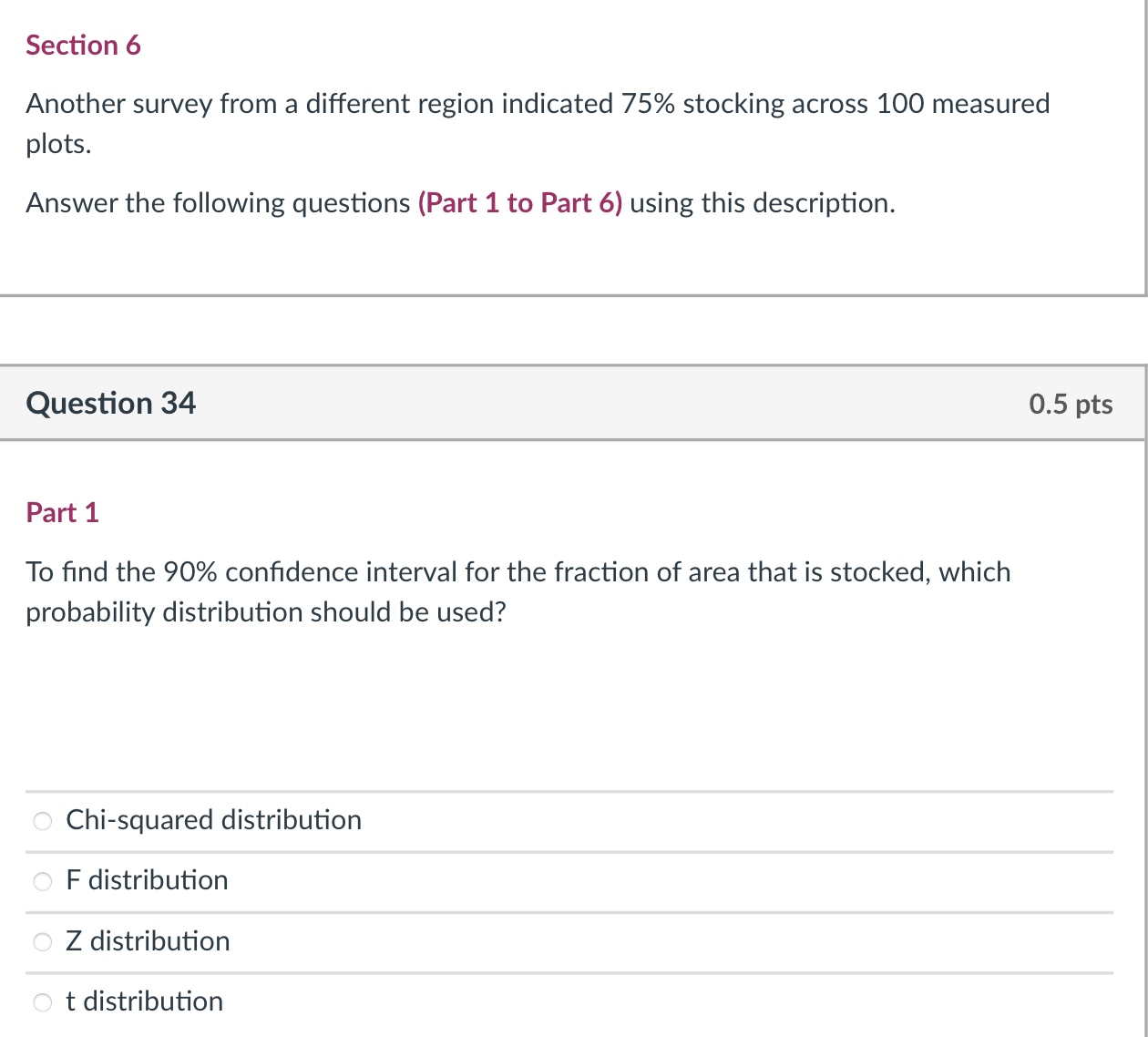Click the survey description paragraph

pos(538,123)
